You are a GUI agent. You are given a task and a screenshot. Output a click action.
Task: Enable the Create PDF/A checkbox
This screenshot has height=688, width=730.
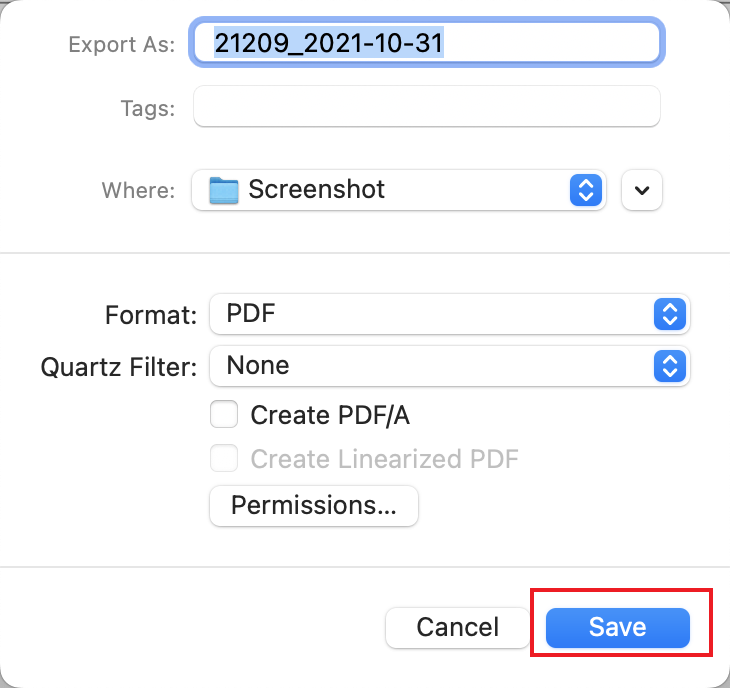[x=224, y=414]
